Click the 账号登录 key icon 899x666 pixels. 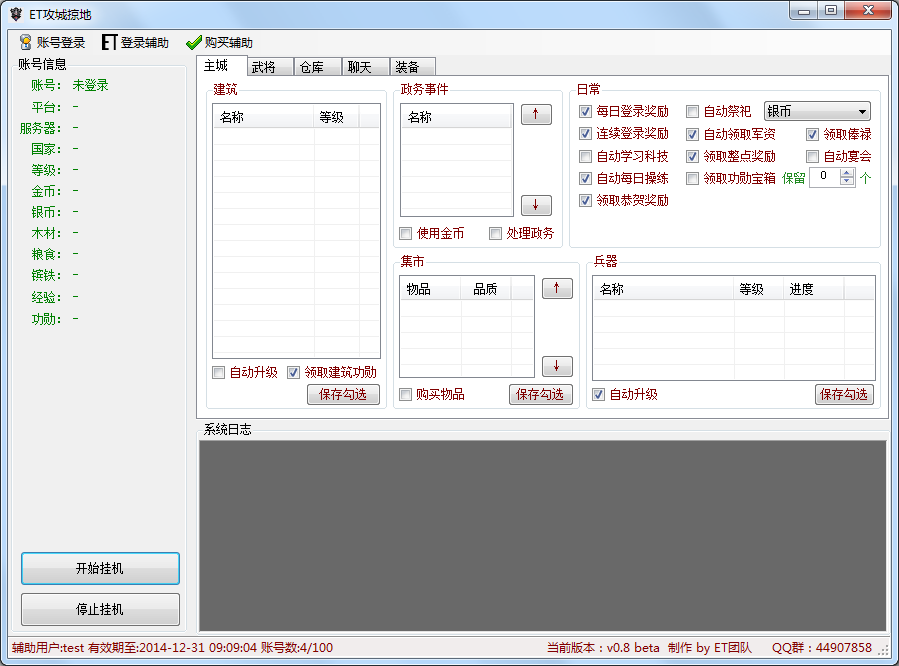[x=25, y=42]
